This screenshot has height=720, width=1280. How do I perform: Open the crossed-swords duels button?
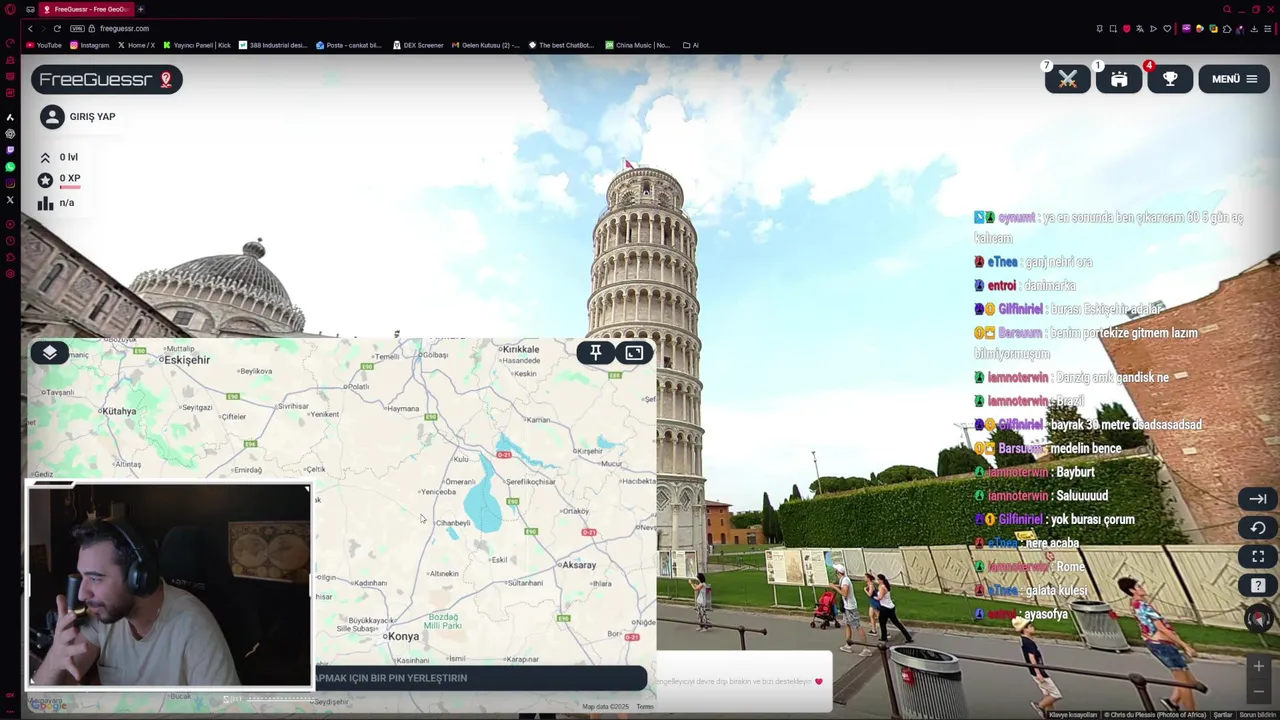pyautogui.click(x=1067, y=79)
